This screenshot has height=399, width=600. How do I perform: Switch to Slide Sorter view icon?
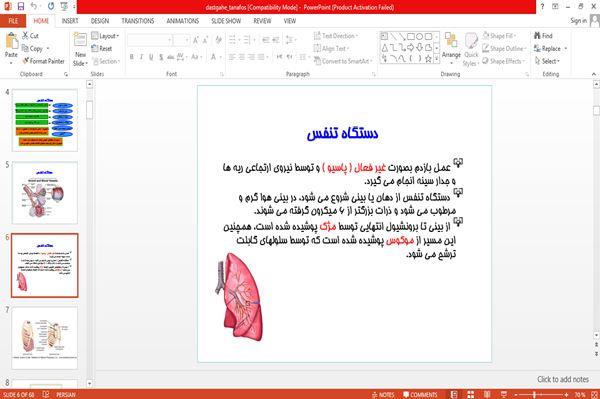point(471,394)
